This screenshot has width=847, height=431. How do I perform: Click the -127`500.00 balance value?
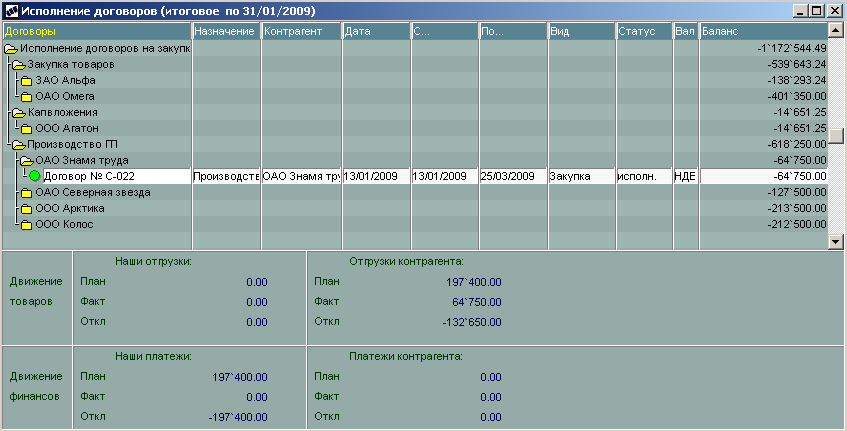point(797,192)
